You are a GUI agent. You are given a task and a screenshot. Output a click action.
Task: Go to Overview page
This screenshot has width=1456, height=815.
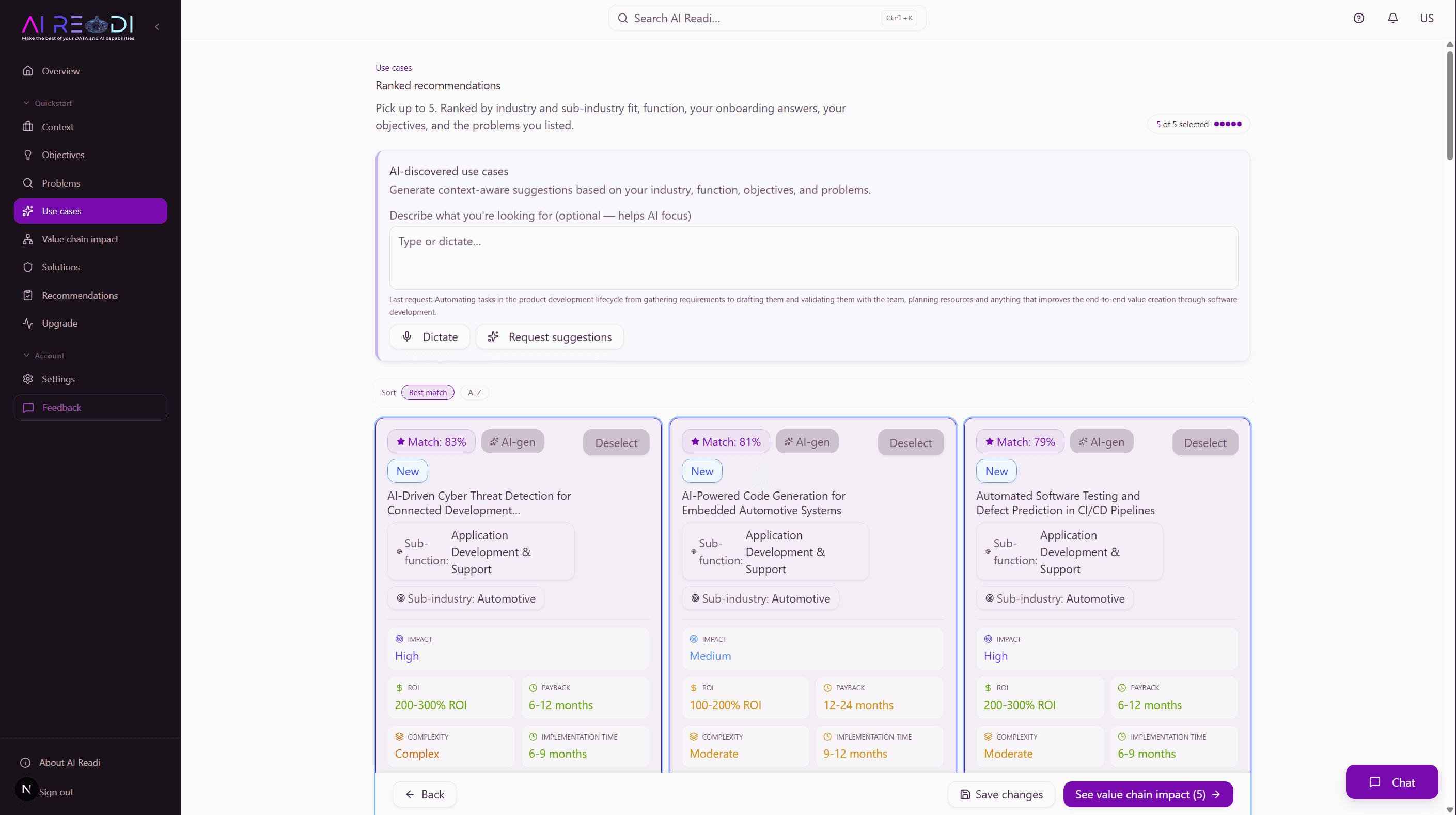pyautogui.click(x=90, y=71)
